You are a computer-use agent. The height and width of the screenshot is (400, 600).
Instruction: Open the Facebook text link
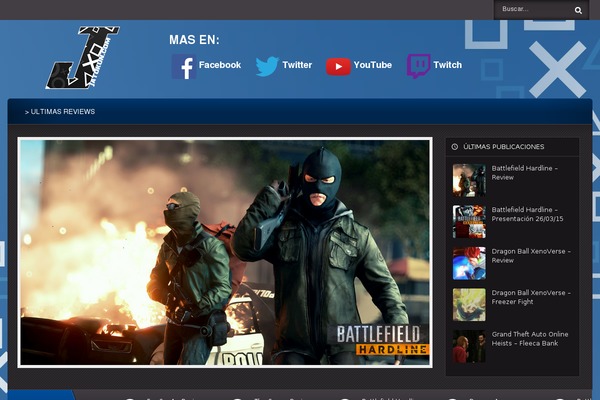220,65
